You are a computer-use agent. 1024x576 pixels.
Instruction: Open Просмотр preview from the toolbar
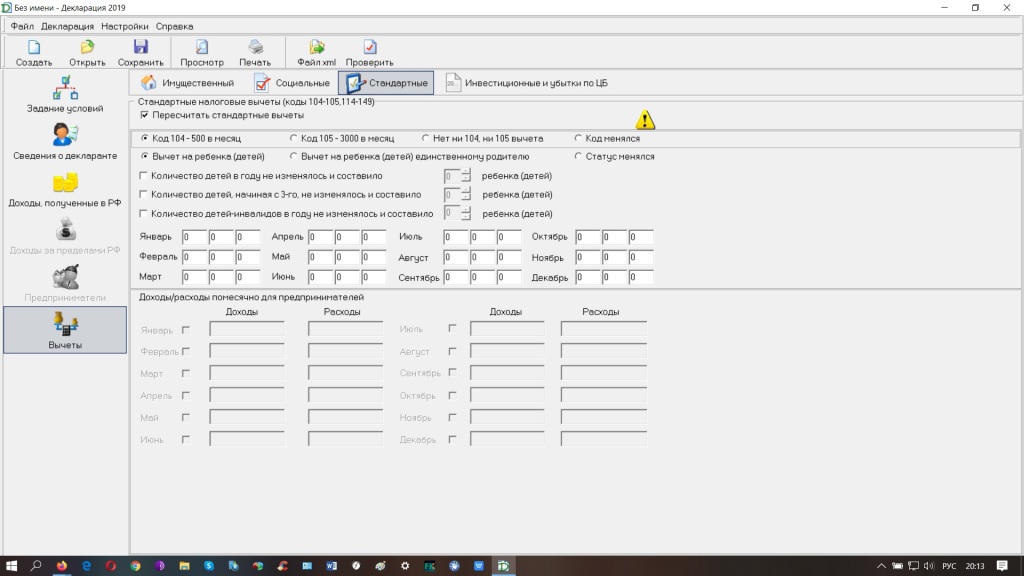click(x=202, y=47)
